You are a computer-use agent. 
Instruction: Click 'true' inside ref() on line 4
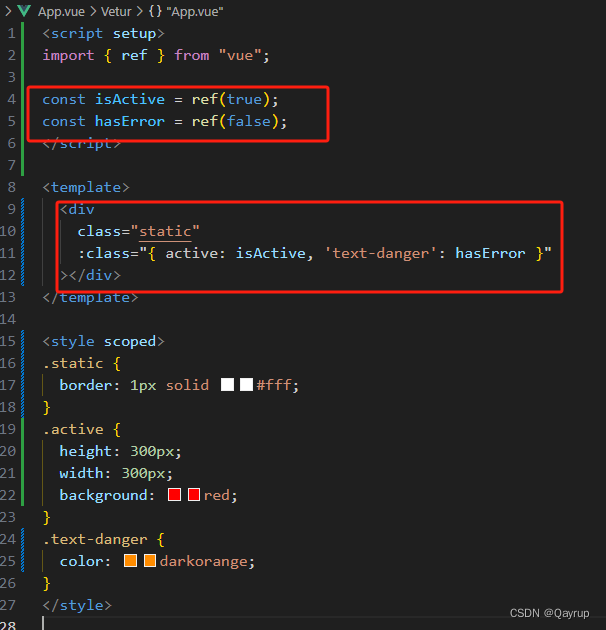coord(244,99)
